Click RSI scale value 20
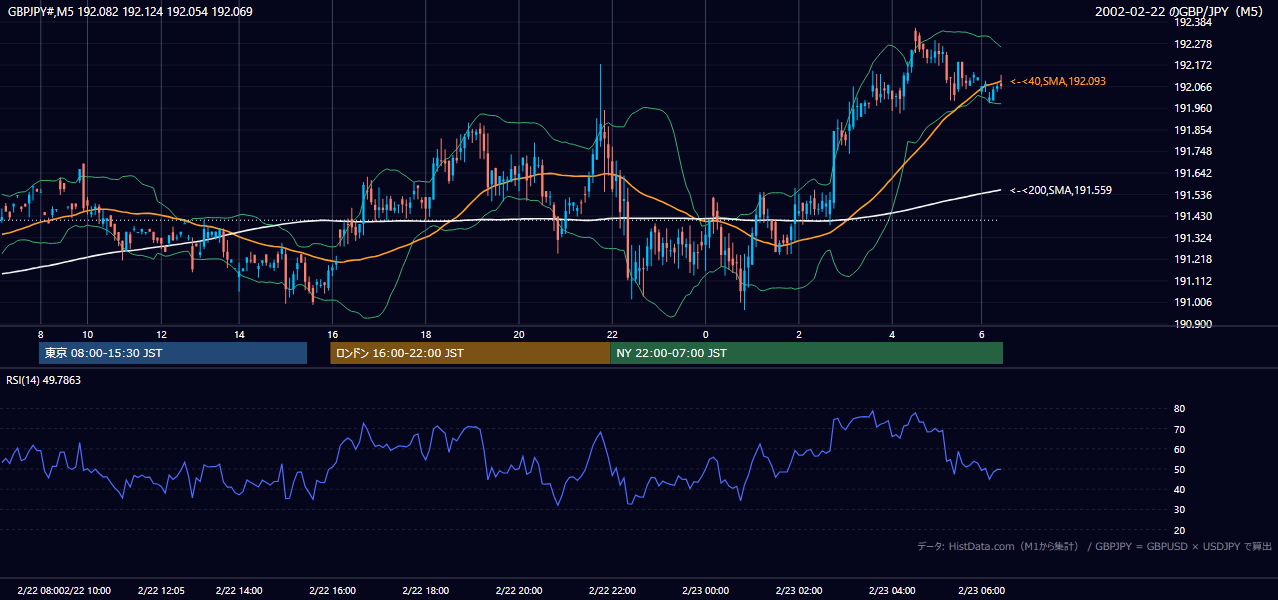Screen dimensions: 1278x600 tap(1180, 530)
